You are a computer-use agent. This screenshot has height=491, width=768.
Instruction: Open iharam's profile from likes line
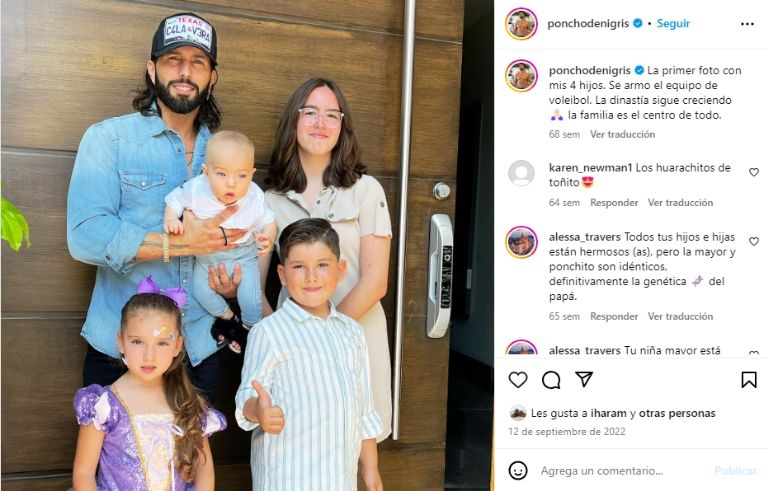pyautogui.click(x=608, y=413)
